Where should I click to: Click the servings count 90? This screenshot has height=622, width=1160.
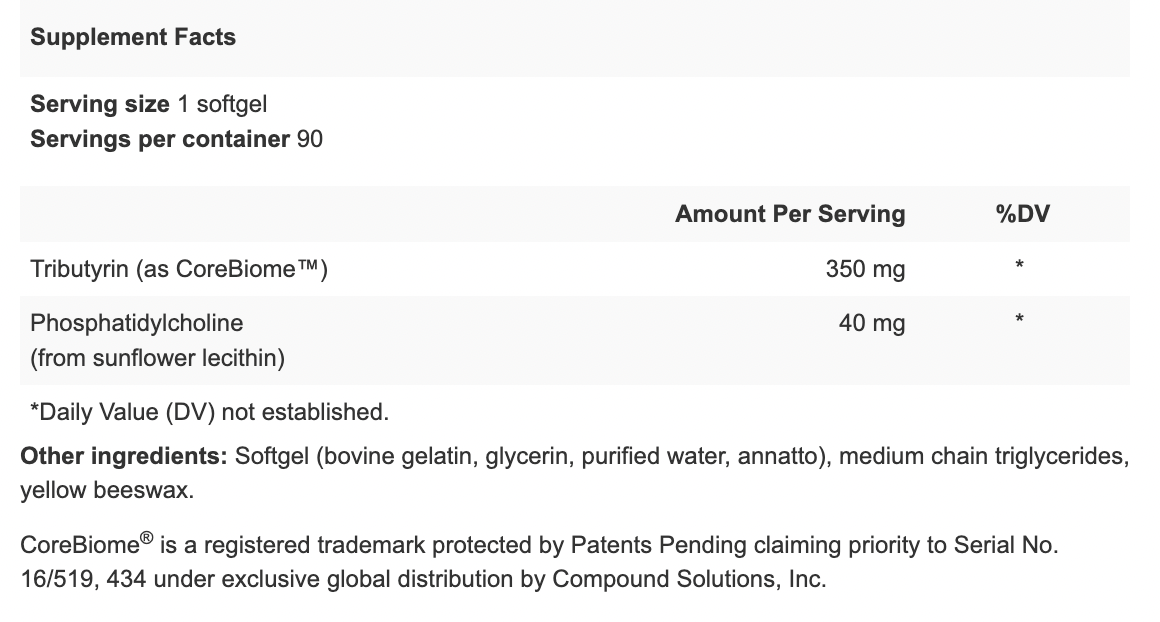click(310, 139)
